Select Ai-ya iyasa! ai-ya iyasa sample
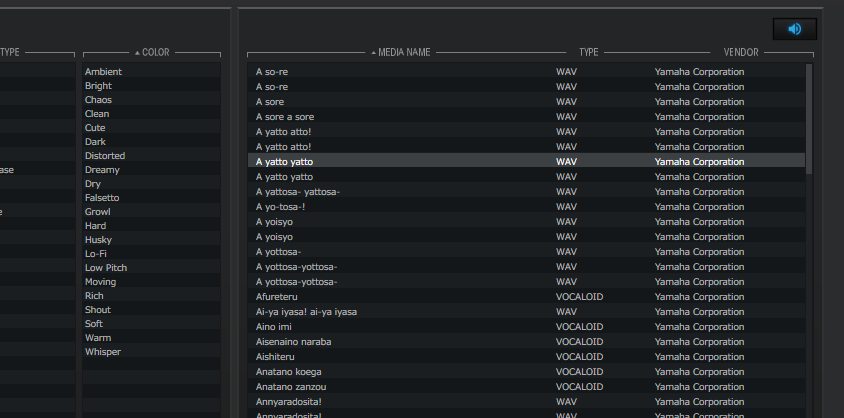 pyautogui.click(x=526, y=311)
